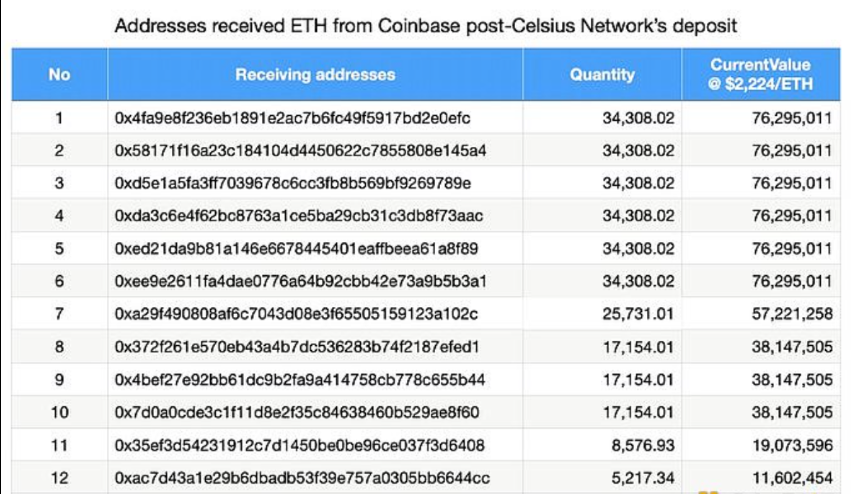The width and height of the screenshot is (851, 494).
Task: Open address beginning 0xa29f490808af
Action: point(296,314)
